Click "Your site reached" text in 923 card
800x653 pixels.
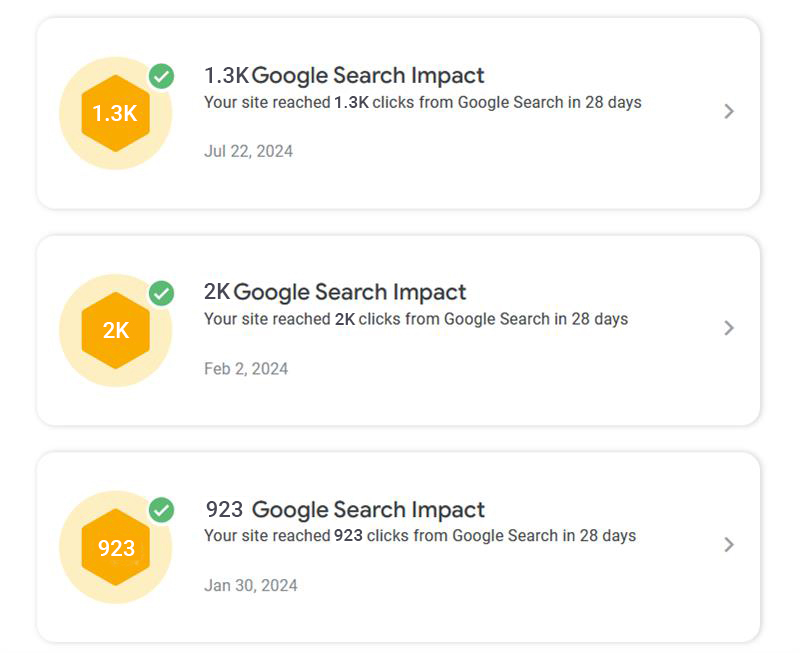coord(266,536)
